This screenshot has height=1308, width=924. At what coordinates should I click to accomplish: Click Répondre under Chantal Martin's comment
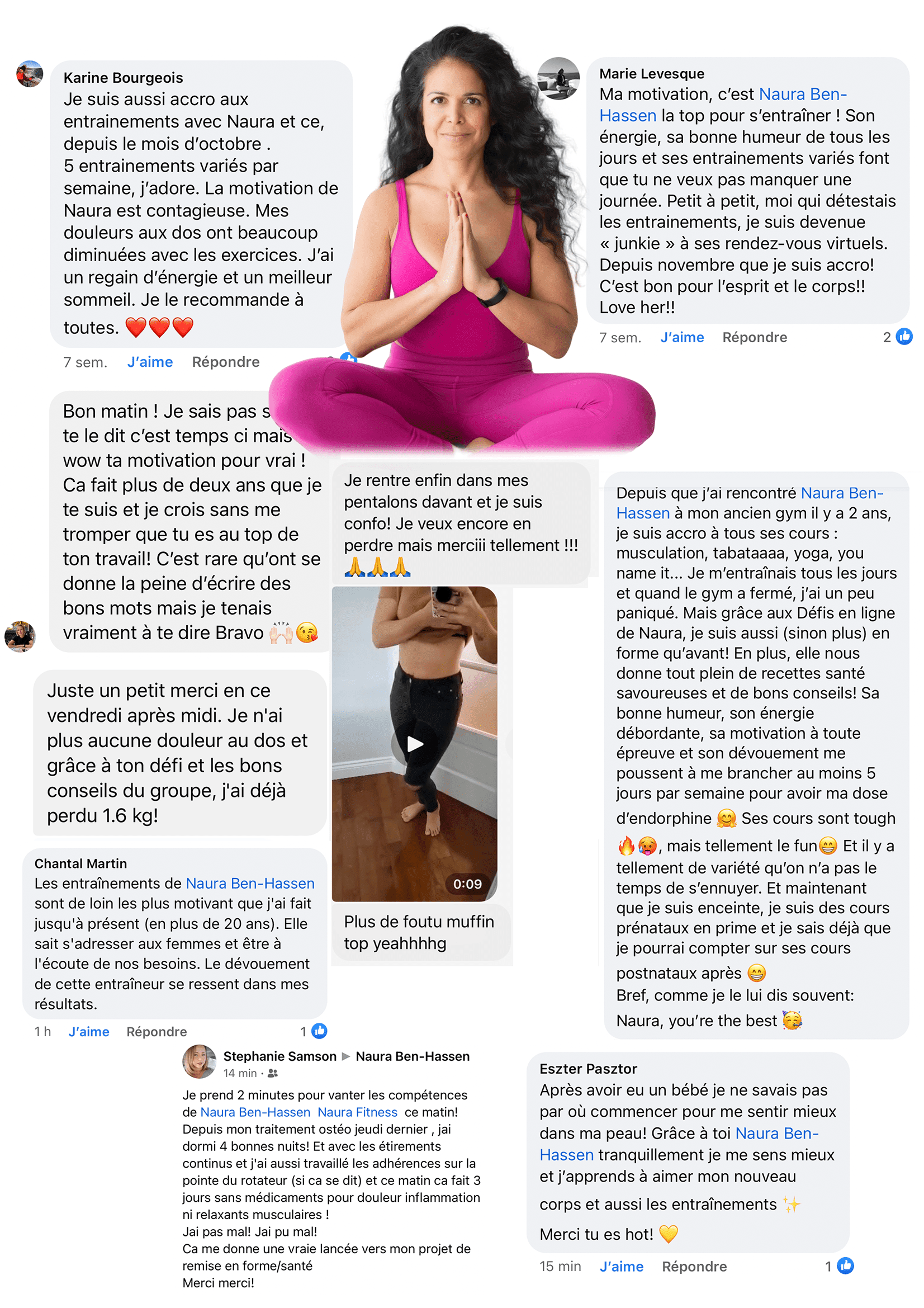pyautogui.click(x=157, y=1032)
